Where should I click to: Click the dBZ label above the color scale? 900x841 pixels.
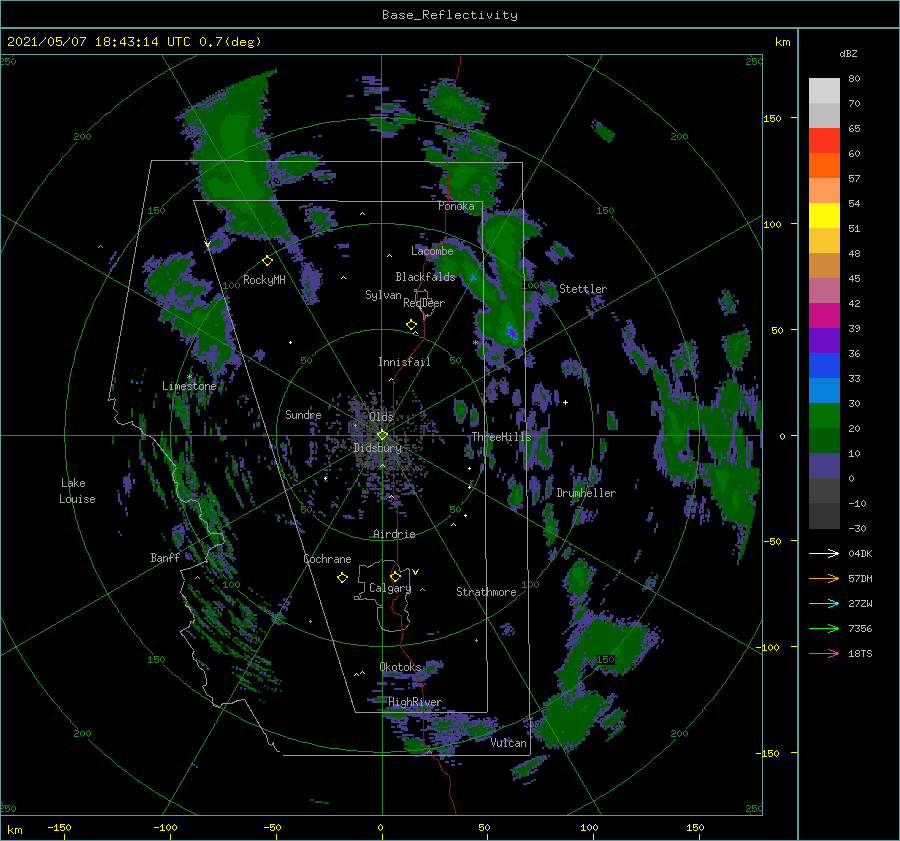pos(848,54)
